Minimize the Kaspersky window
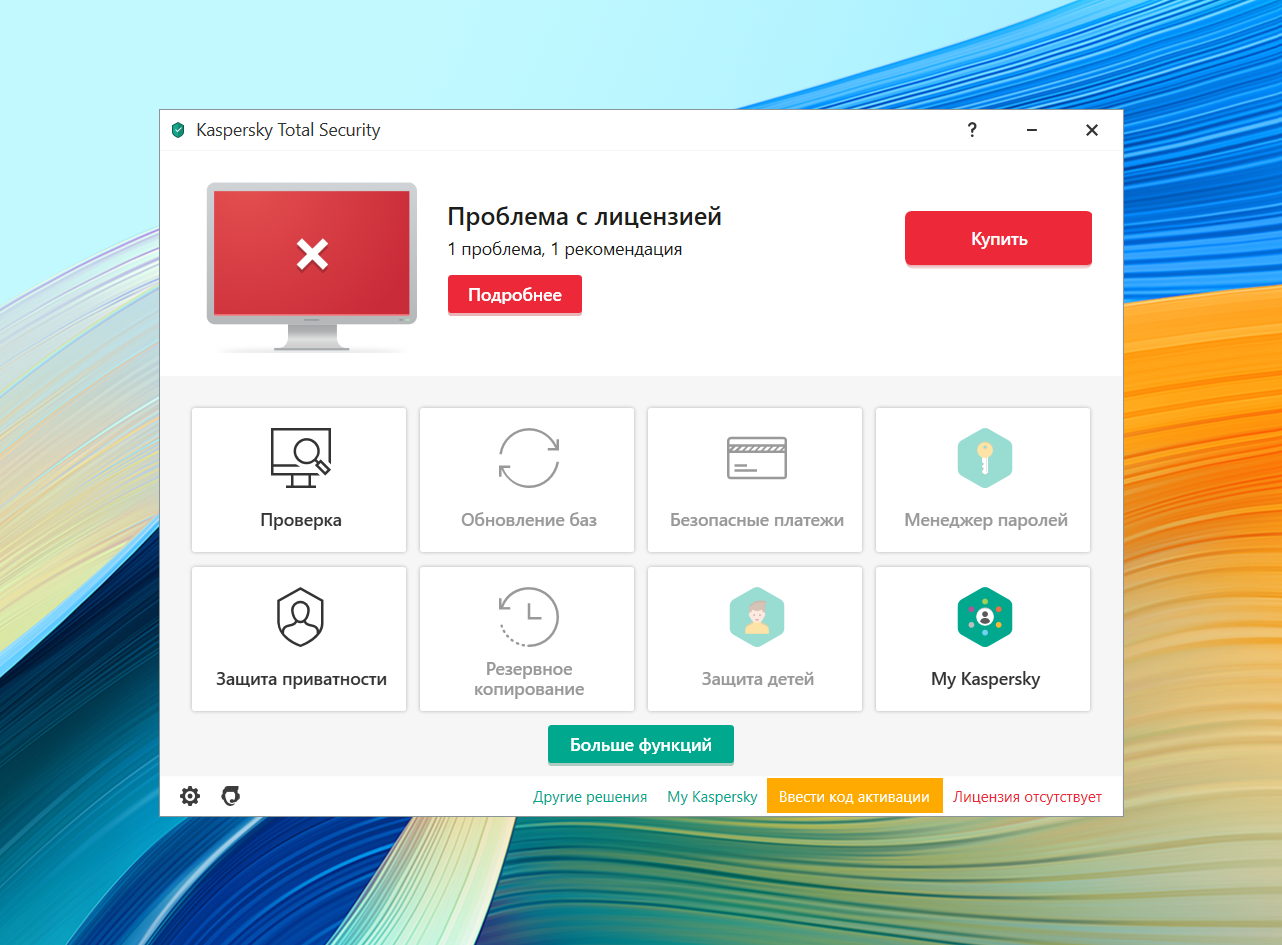The height and width of the screenshot is (945, 1282). point(1032,130)
